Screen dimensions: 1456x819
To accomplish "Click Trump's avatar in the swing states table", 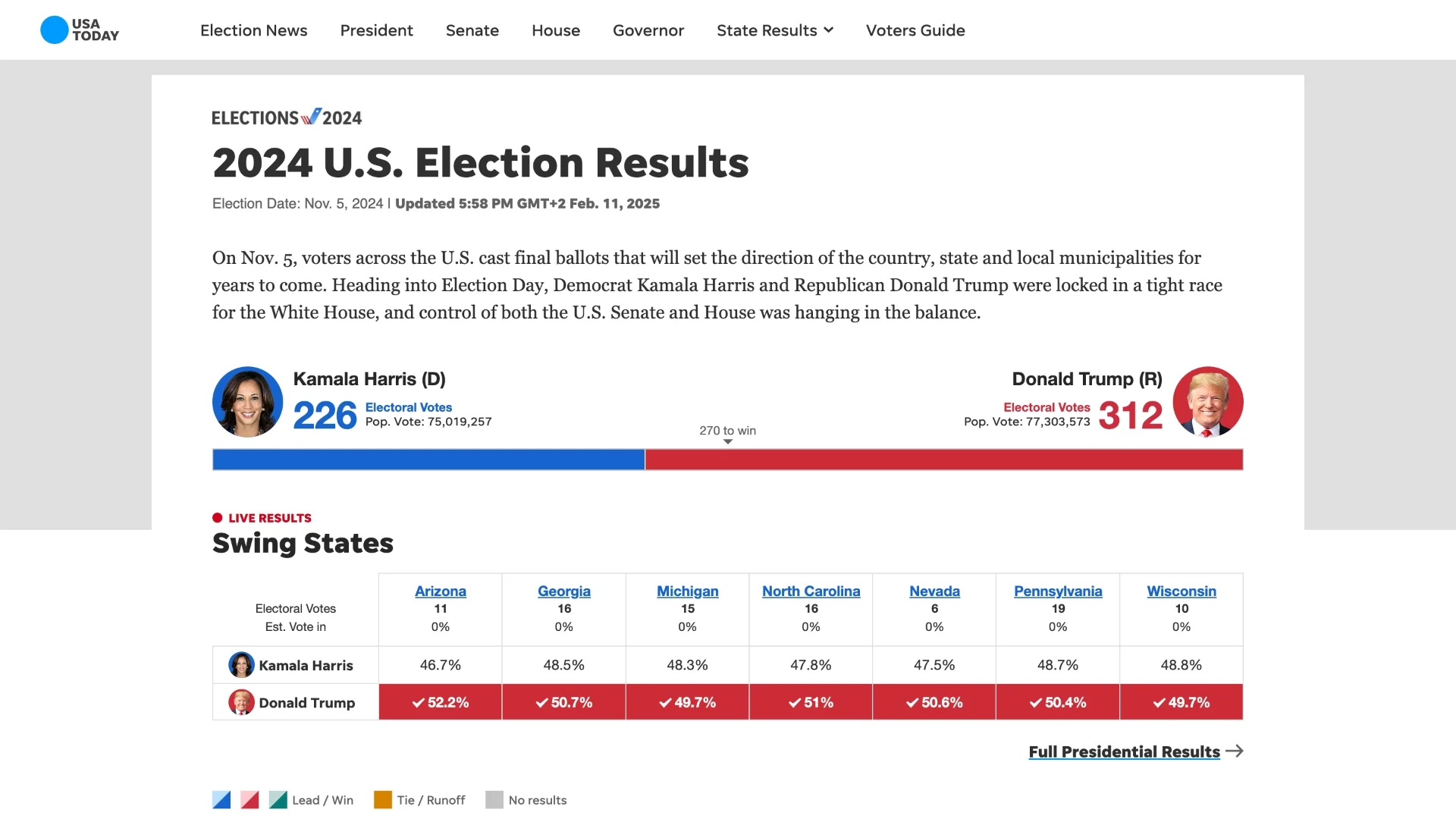I will click(x=242, y=702).
